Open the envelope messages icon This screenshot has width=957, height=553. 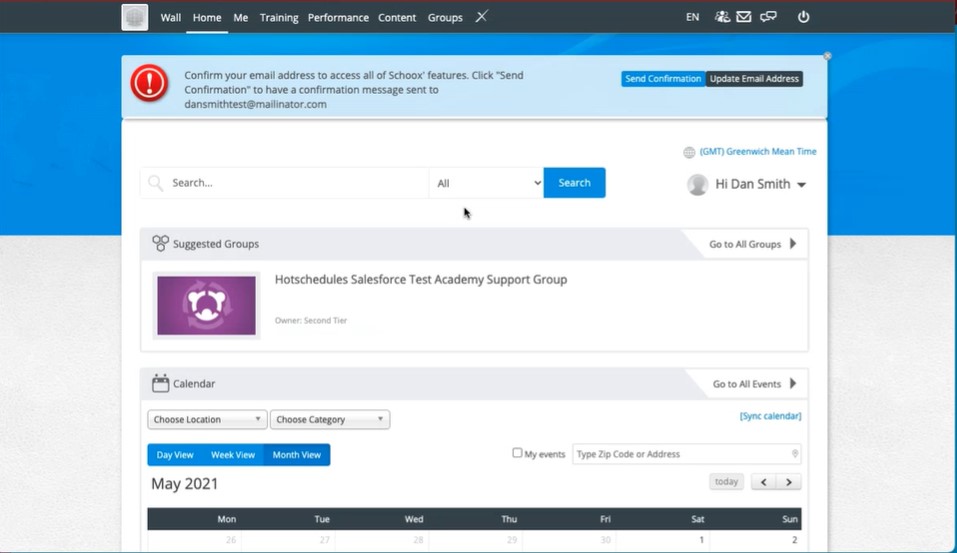(744, 17)
